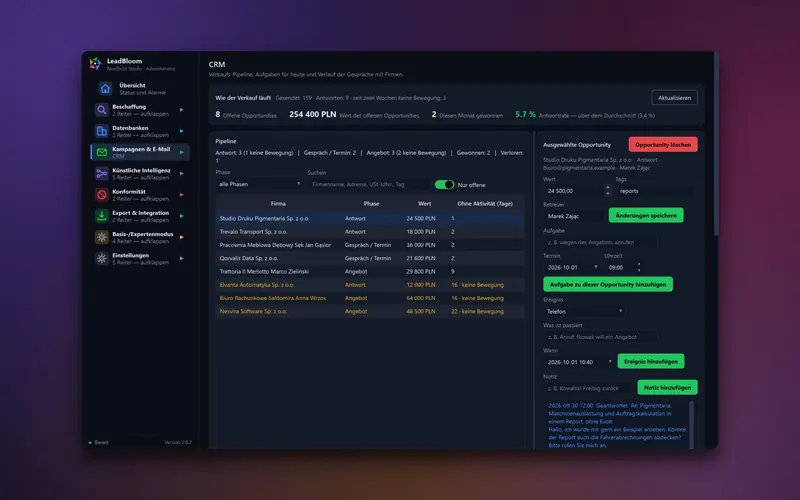This screenshot has width=800, height=500.
Task: Click the Tags field containing 'reports'
Action: 654,191
